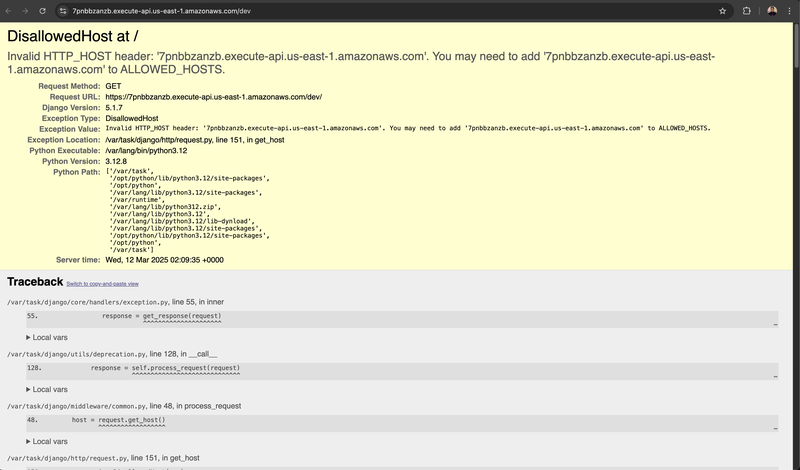This screenshot has height=470, width=800.
Task: Click the /var/task/django/utils/deprecation.py file path
Action: tap(77, 354)
